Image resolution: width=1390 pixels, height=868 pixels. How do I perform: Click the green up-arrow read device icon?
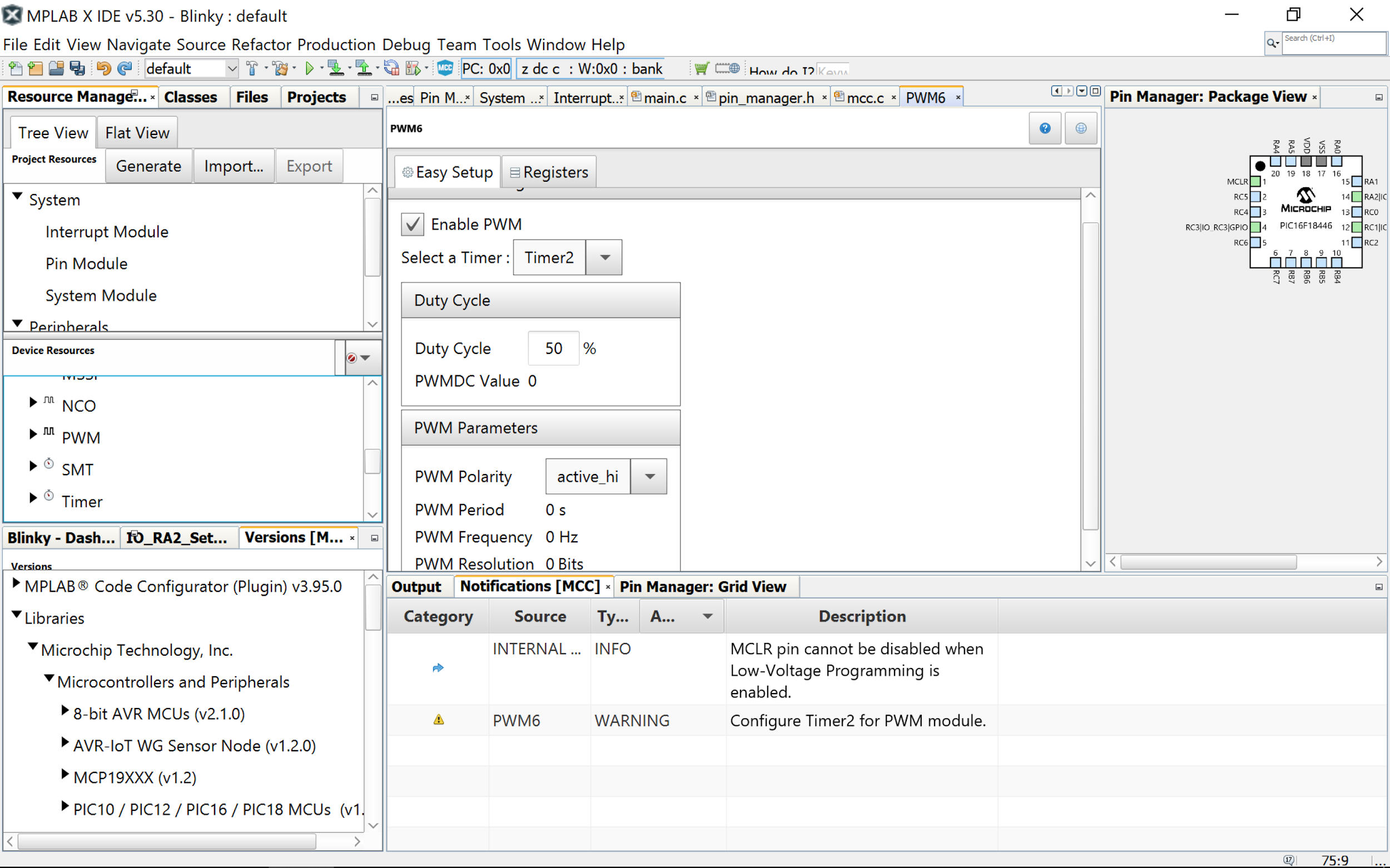(x=364, y=69)
